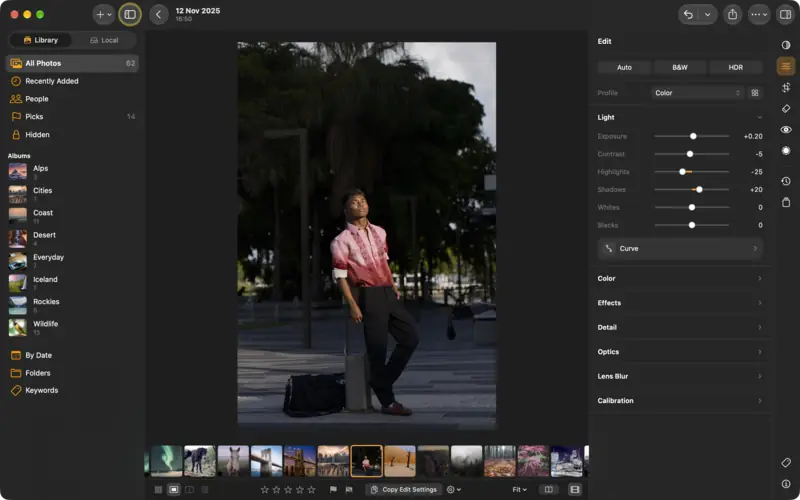Expand the Optics section

tap(680, 352)
